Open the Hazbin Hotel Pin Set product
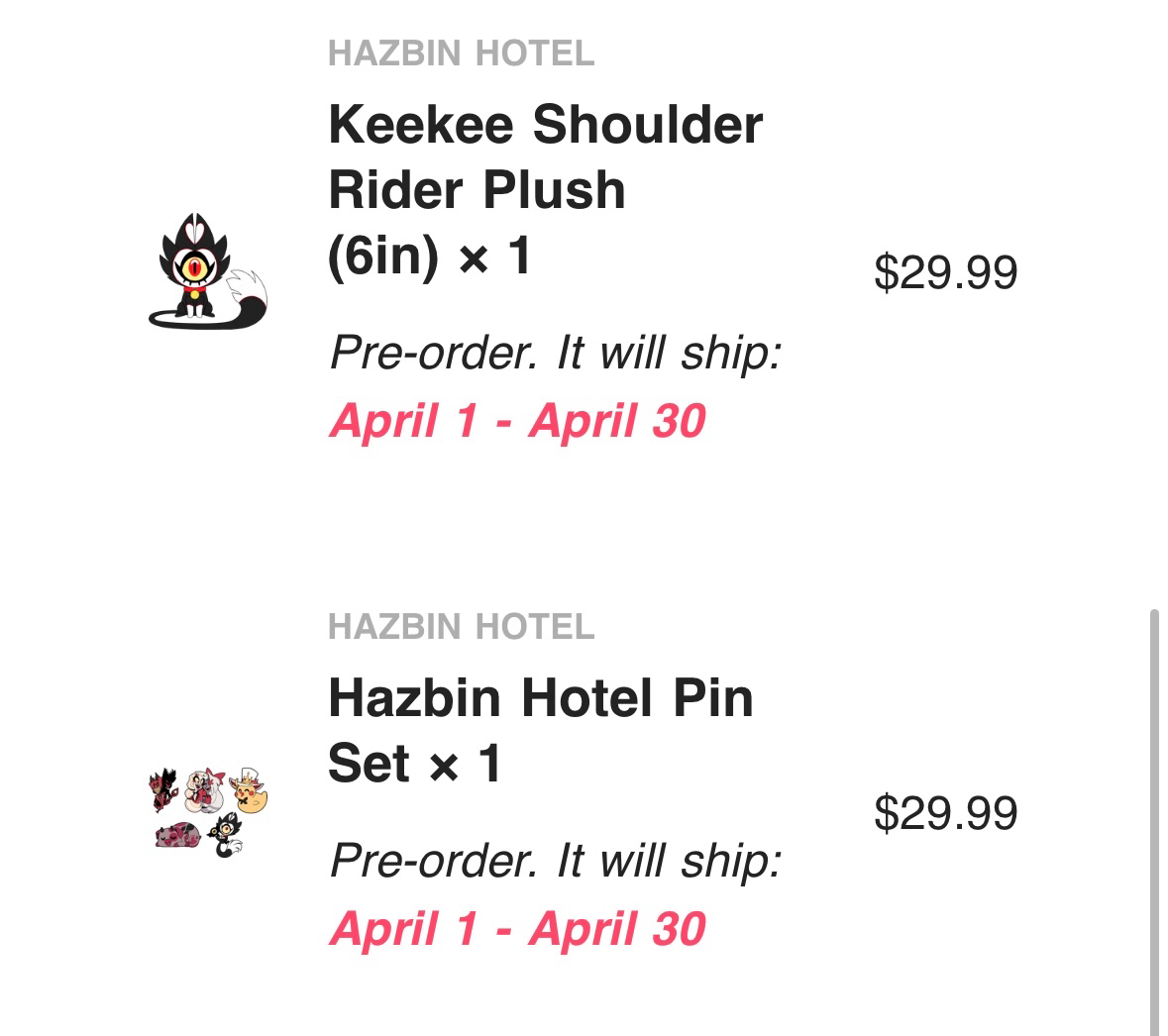1168x1036 pixels. click(540, 698)
